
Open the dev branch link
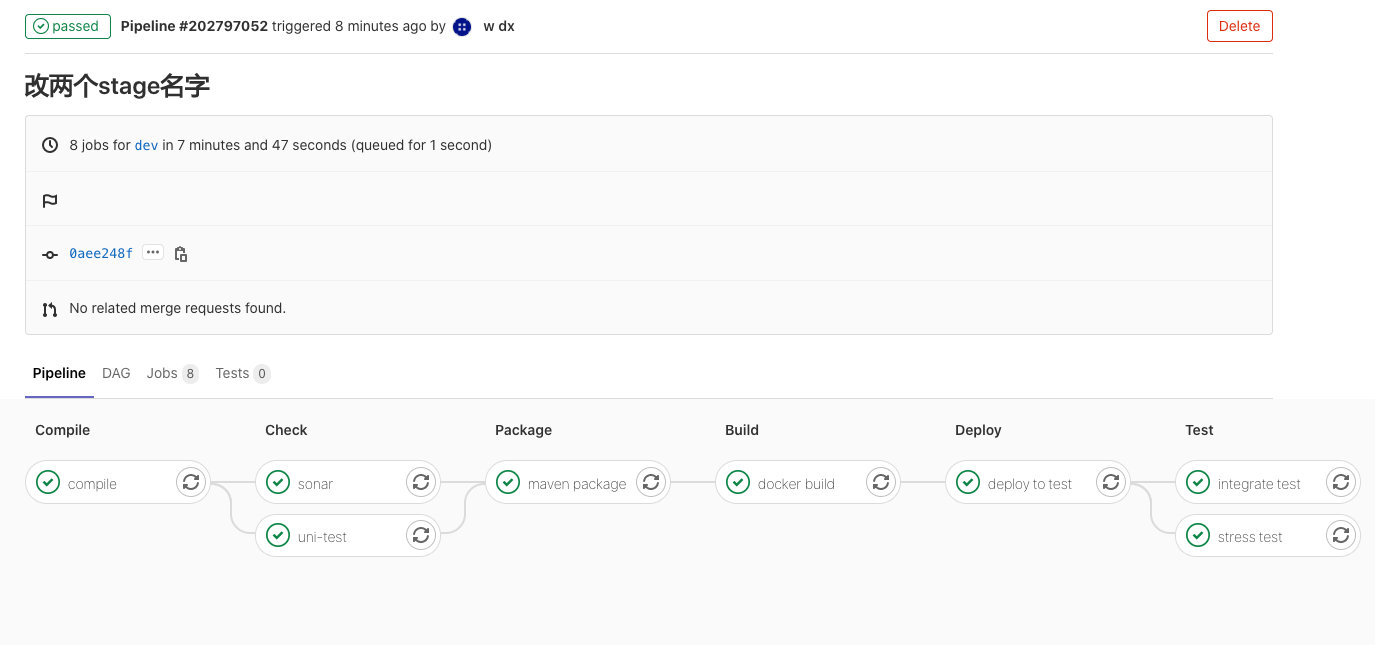[147, 145]
